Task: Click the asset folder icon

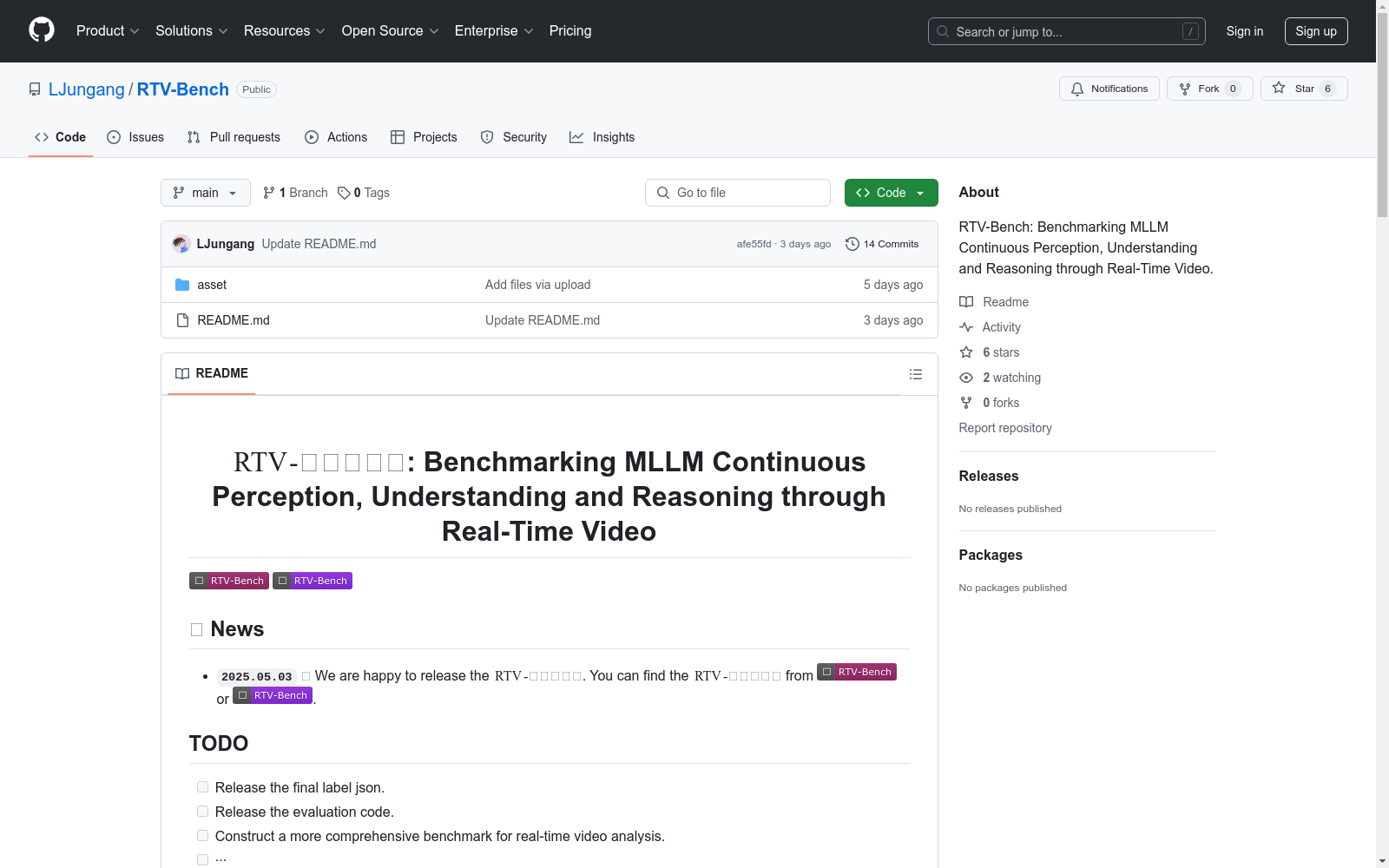Action: click(x=182, y=285)
